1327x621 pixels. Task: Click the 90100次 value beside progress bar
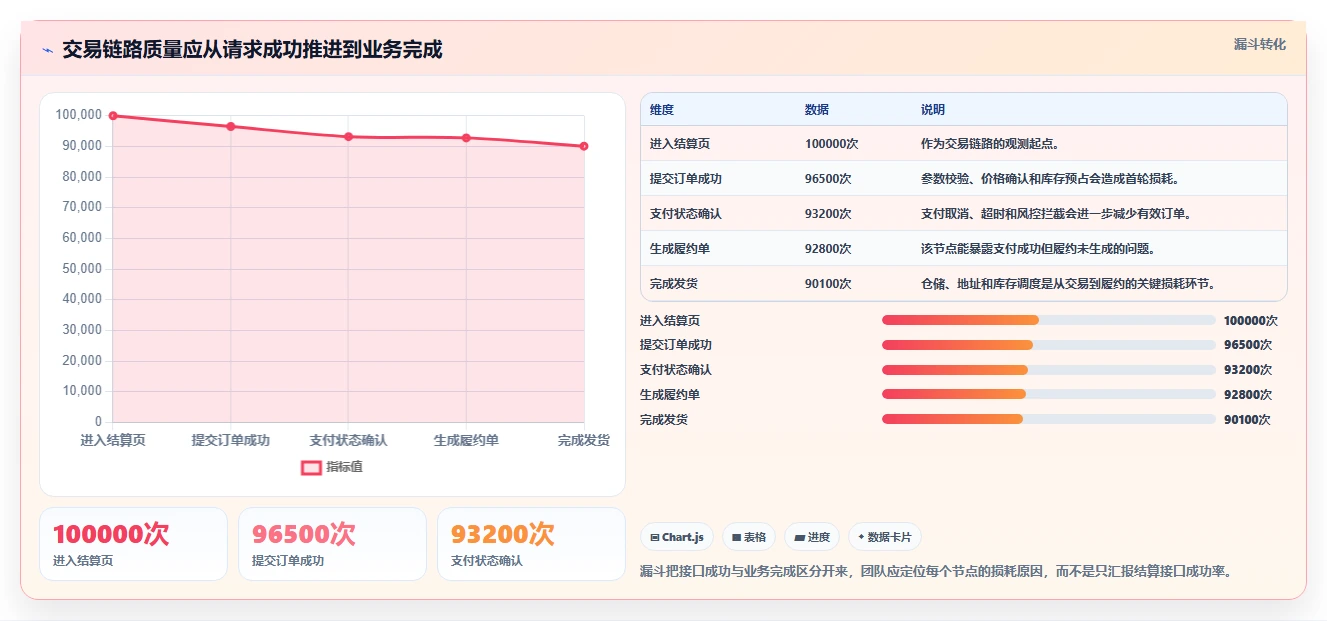pyautogui.click(x=1247, y=420)
